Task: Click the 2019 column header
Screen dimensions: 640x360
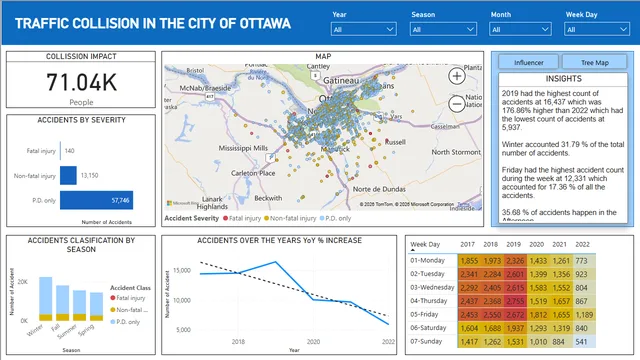Action: coord(513,244)
